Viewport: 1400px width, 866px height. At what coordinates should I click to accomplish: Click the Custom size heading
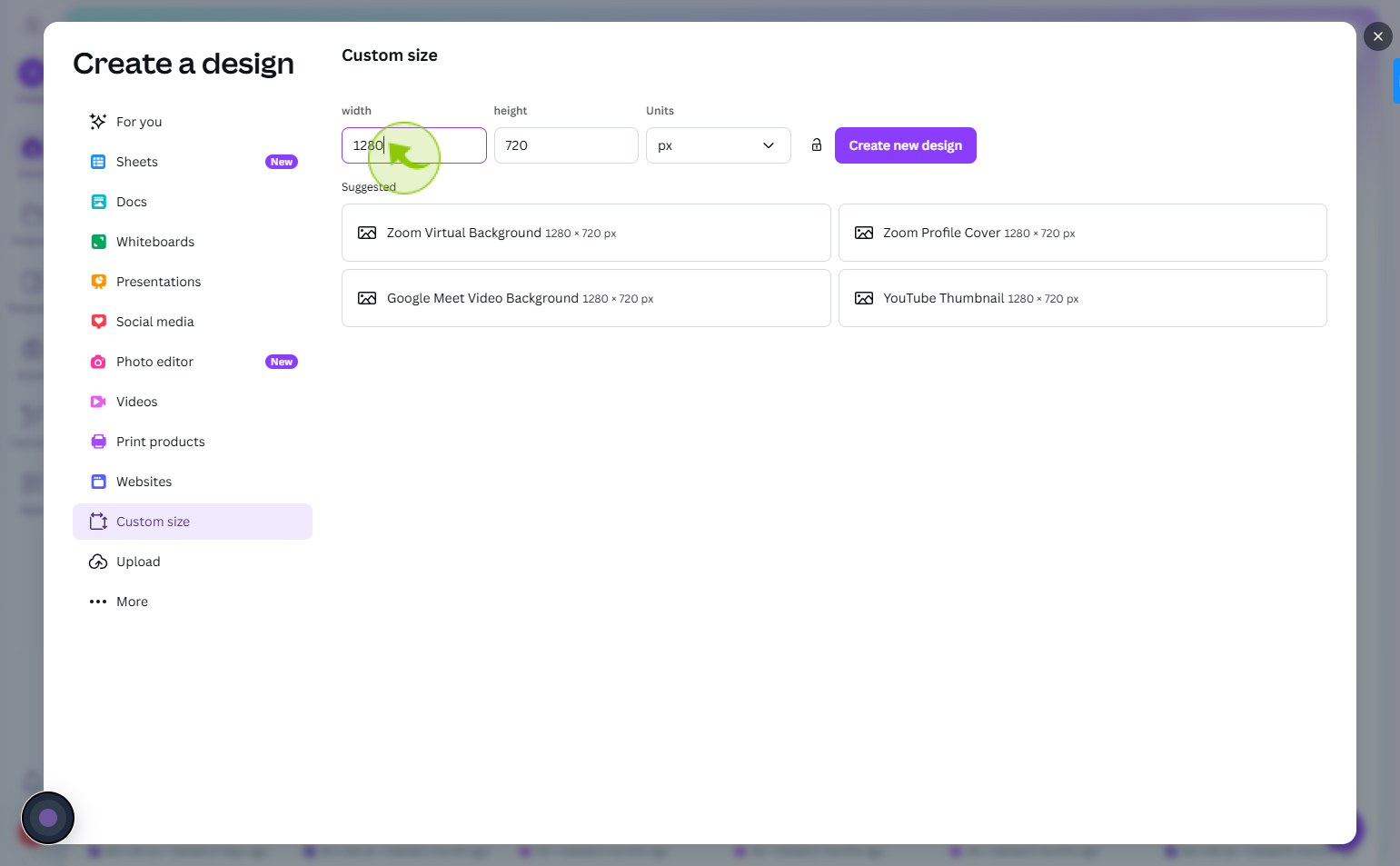pos(390,55)
